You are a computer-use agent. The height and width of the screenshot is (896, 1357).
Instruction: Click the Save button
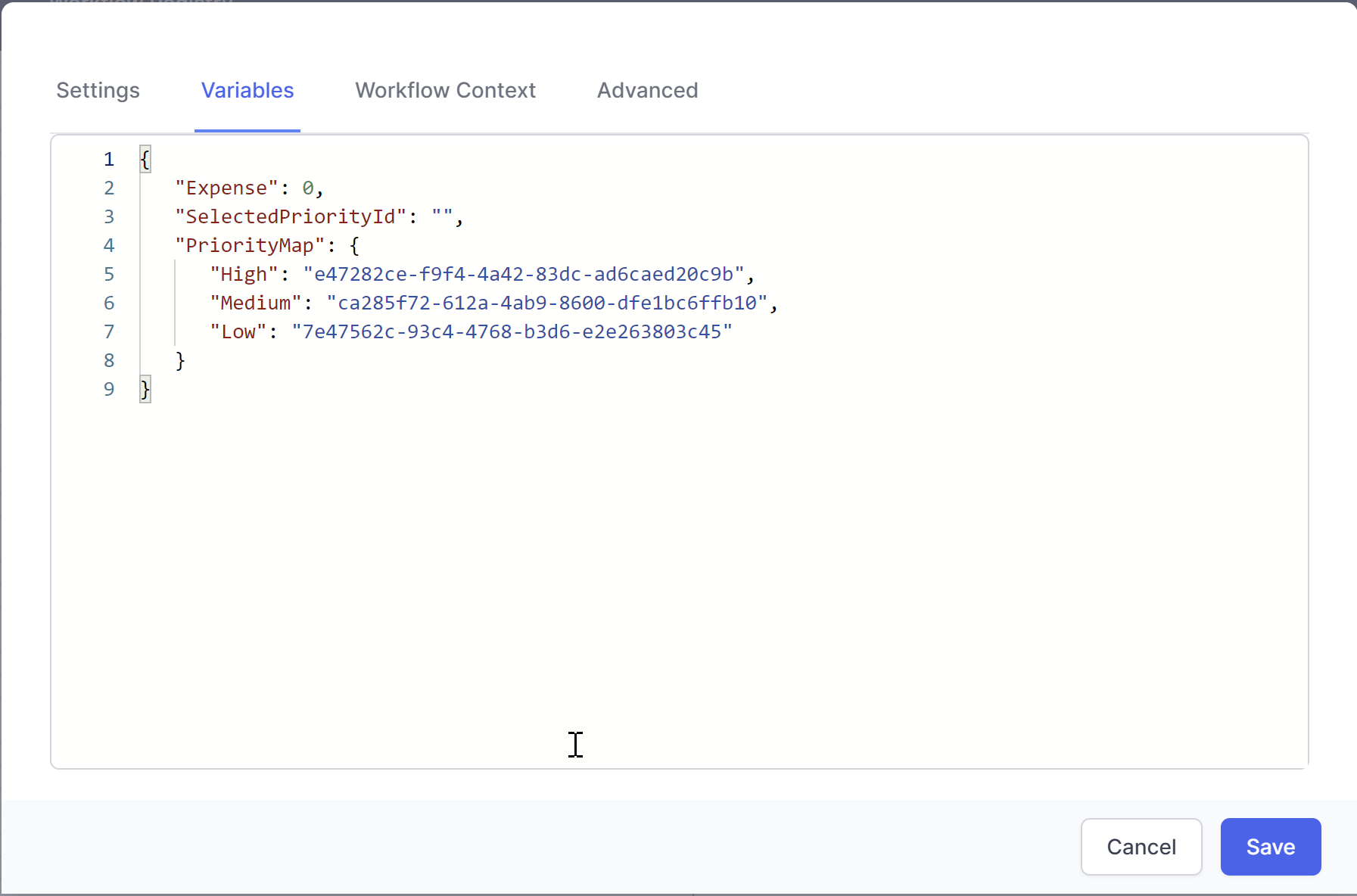coord(1269,847)
